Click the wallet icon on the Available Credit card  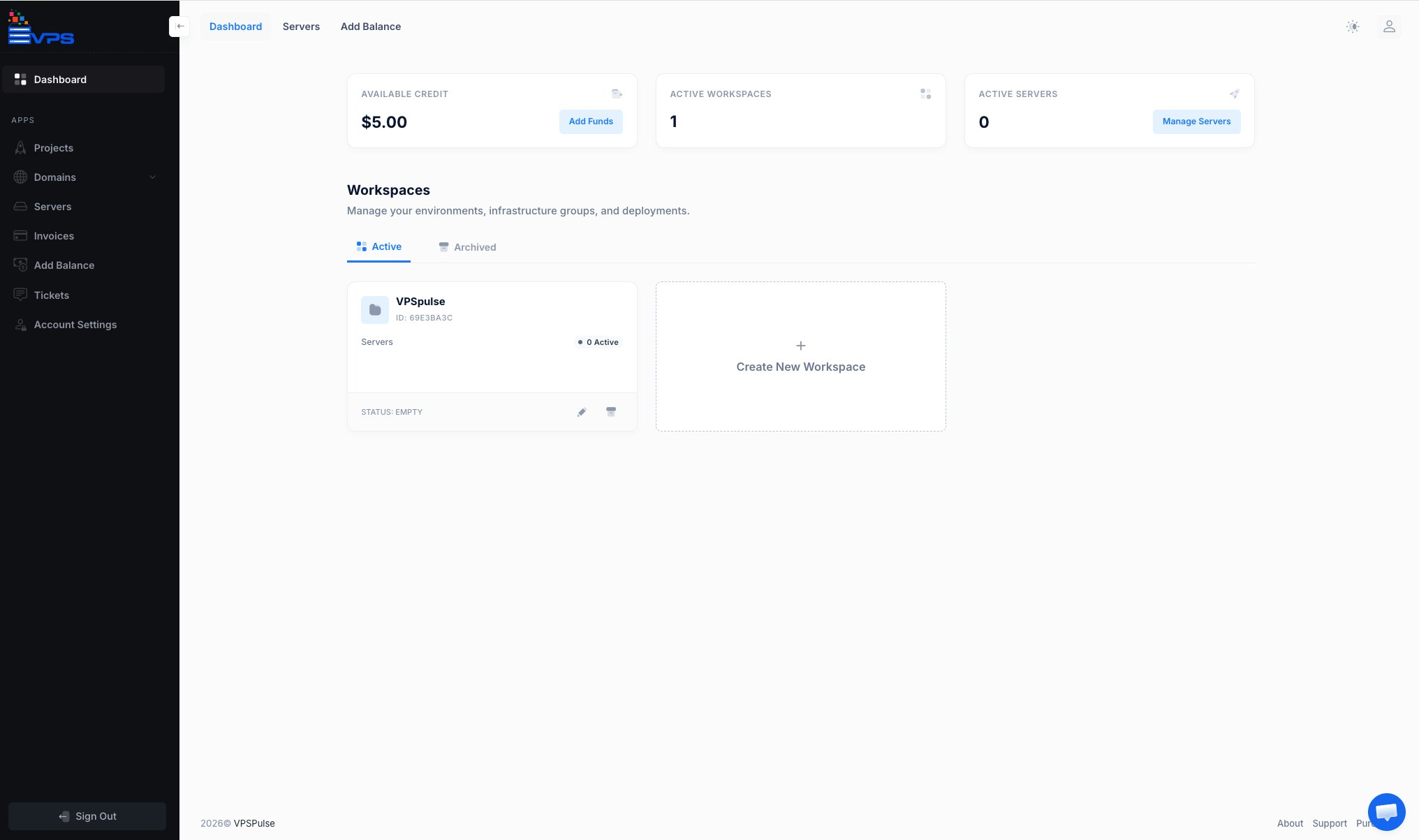tap(617, 94)
